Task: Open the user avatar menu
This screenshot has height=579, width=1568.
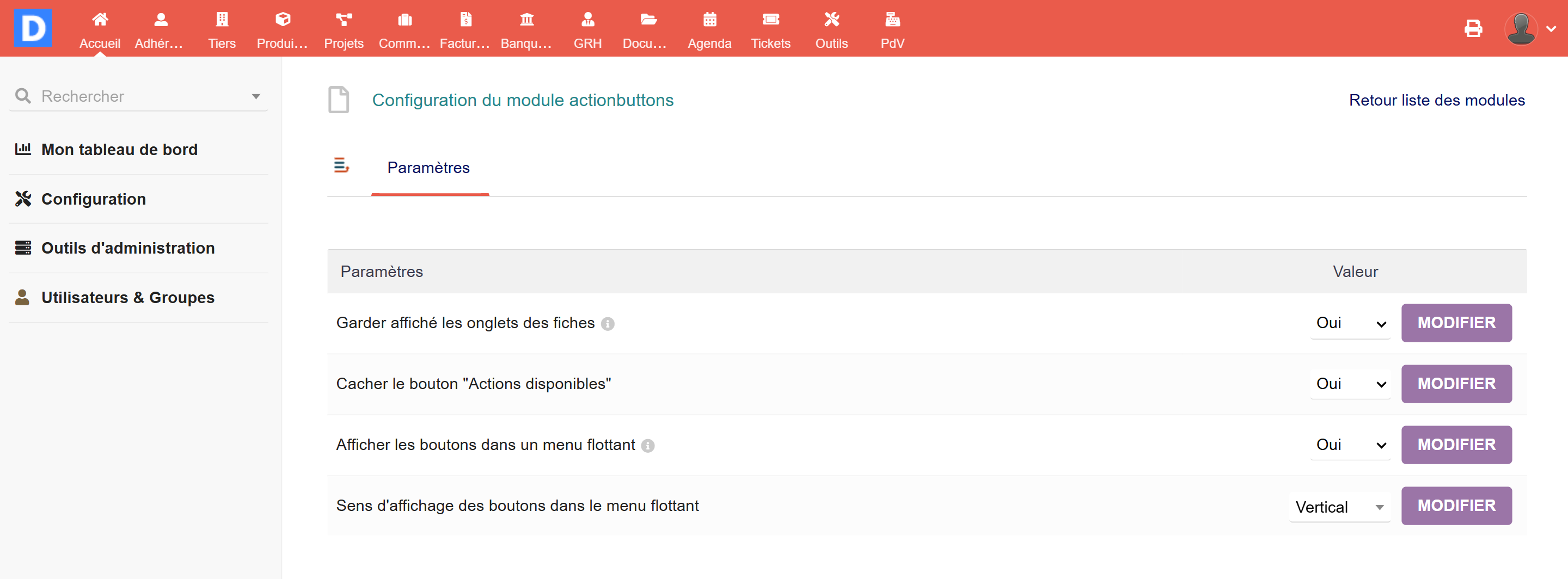Action: (1528, 29)
